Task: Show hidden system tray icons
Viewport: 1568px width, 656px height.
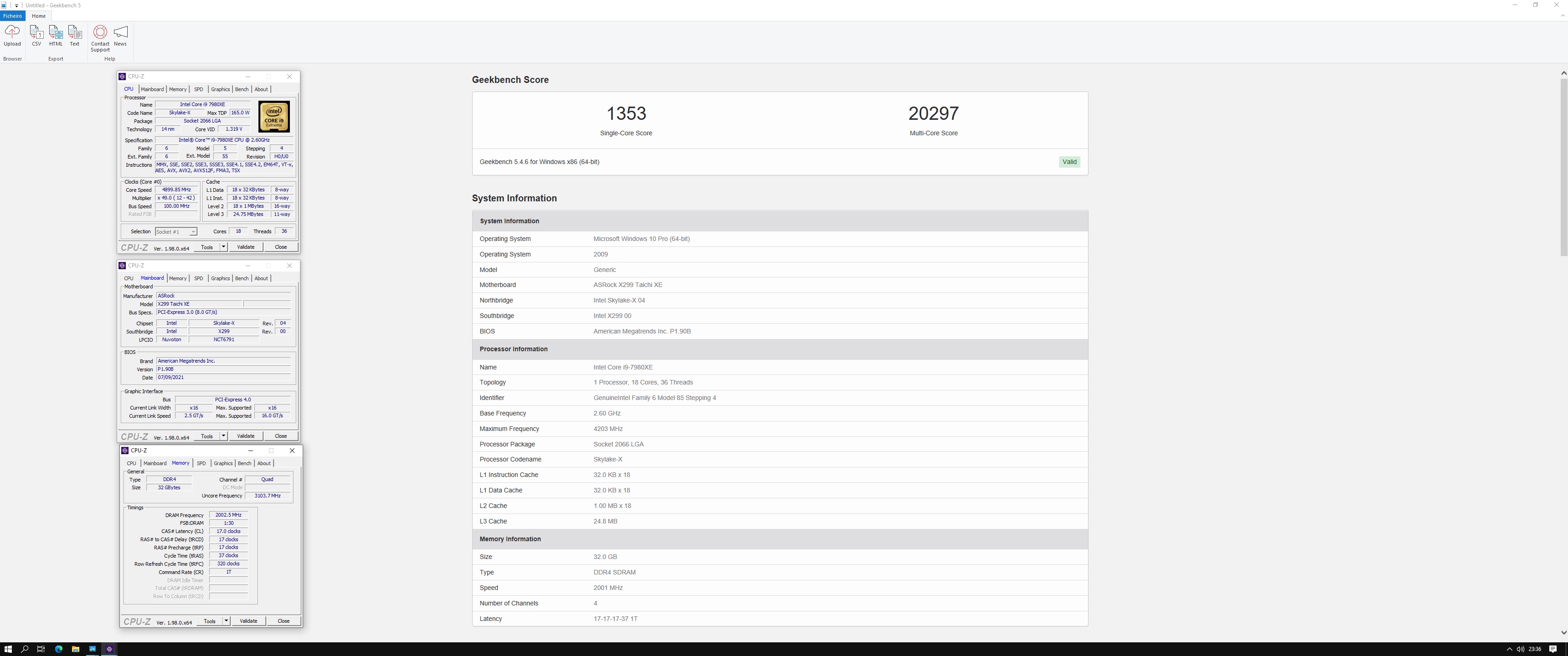Action: click(x=1509, y=649)
